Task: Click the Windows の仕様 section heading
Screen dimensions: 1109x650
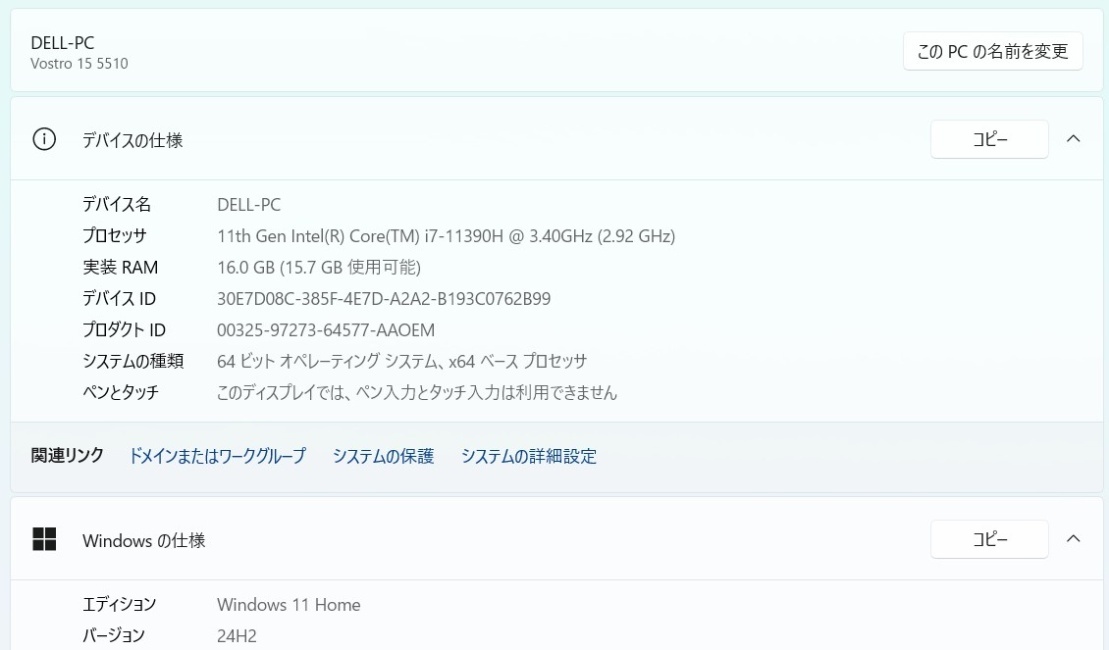Action: [144, 540]
